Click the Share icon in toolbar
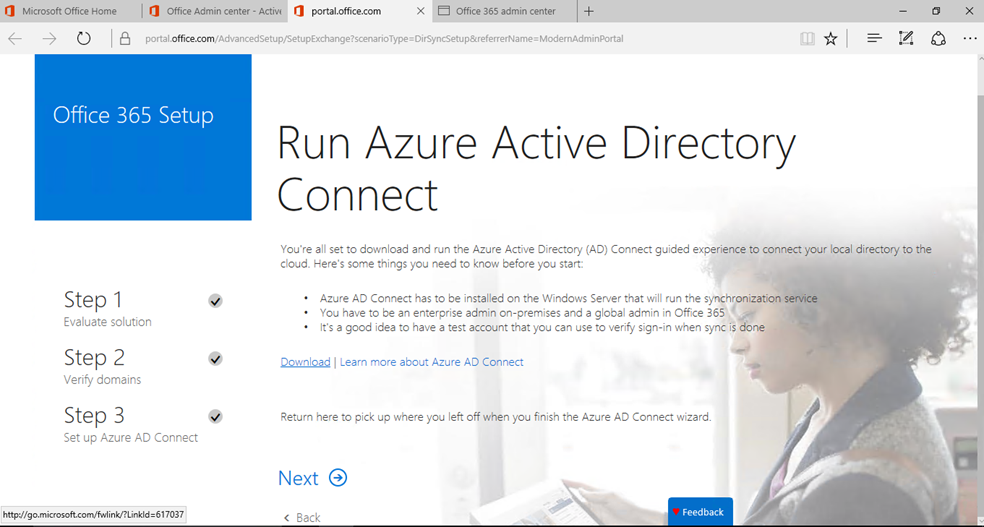Viewport: 984px width, 527px height. 938,39
